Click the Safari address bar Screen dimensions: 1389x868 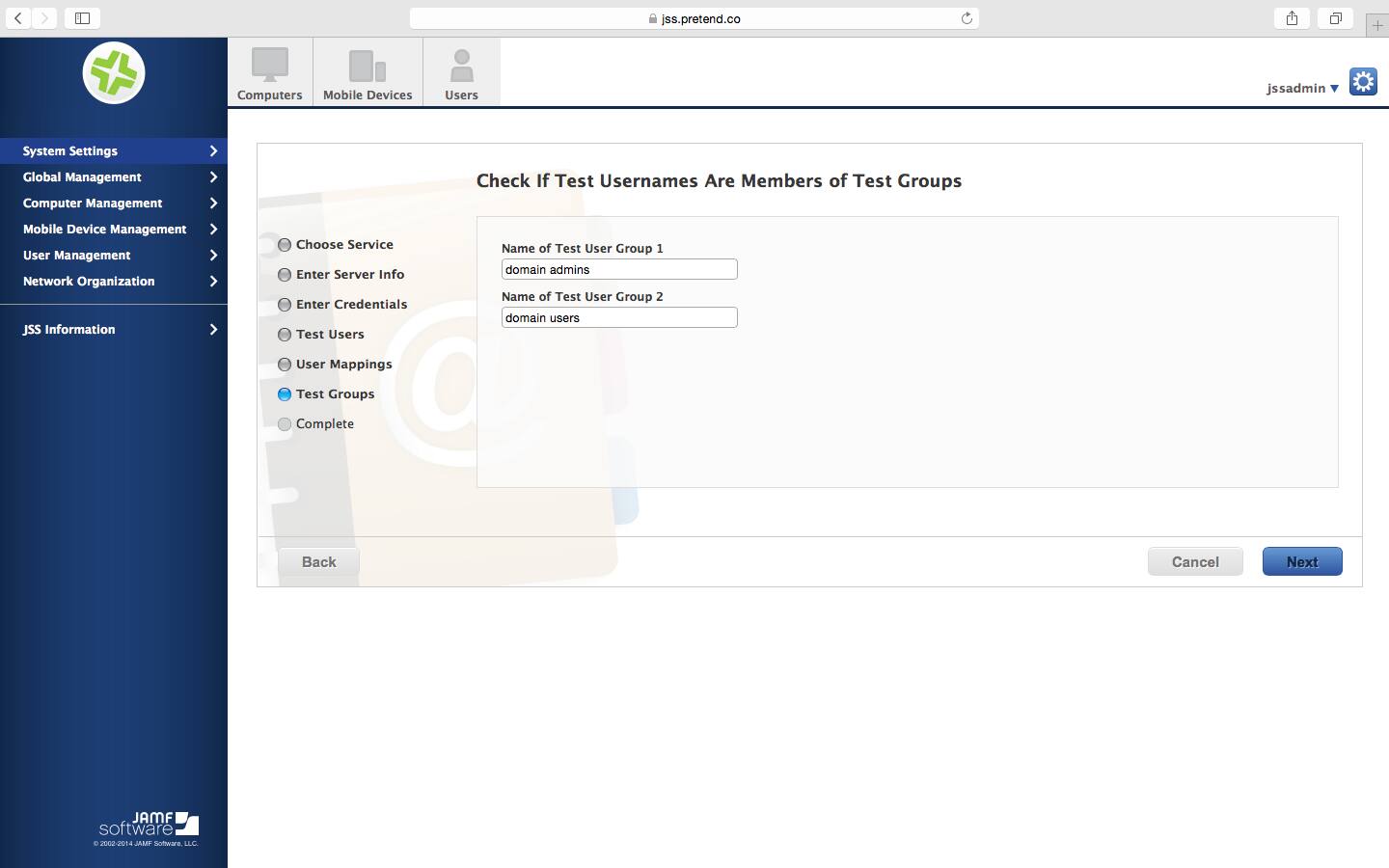[x=694, y=18]
